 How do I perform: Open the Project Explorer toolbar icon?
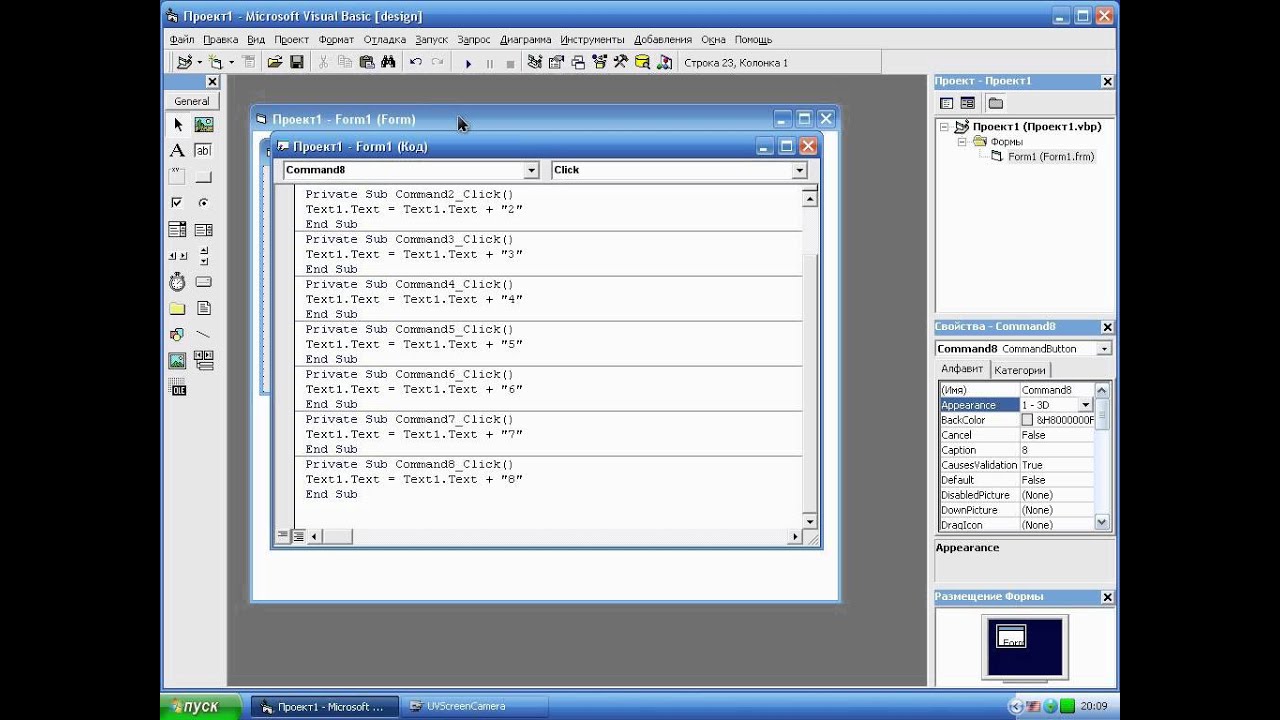pos(535,62)
